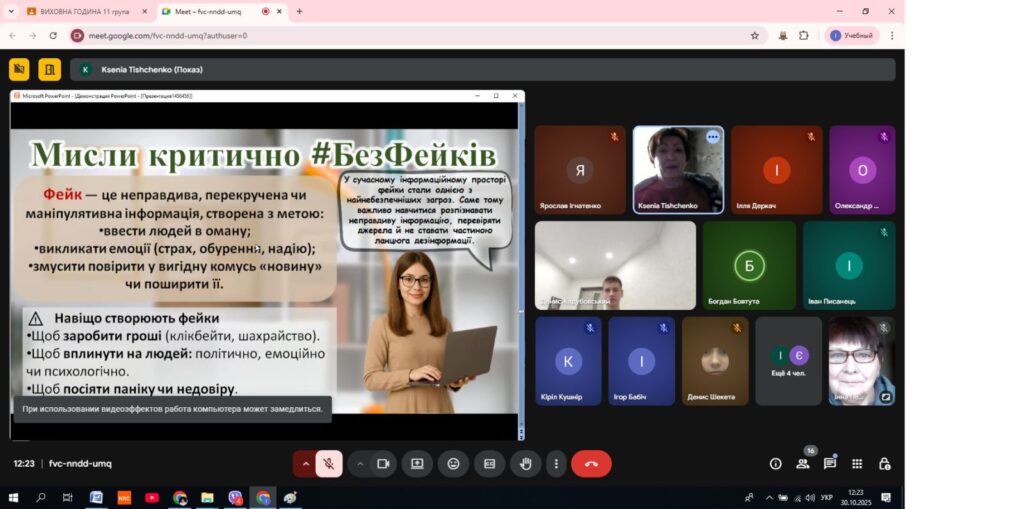The image size is (1024, 509).
Task: Click the Учебный profile button
Action: click(851, 35)
